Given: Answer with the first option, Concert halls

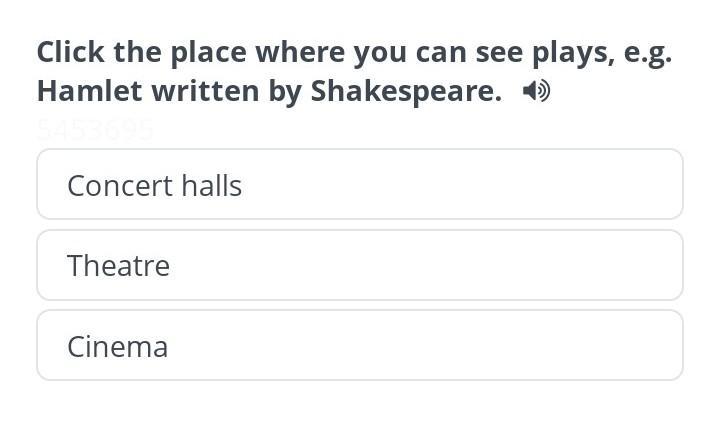Looking at the screenshot, I should click(x=360, y=184).
